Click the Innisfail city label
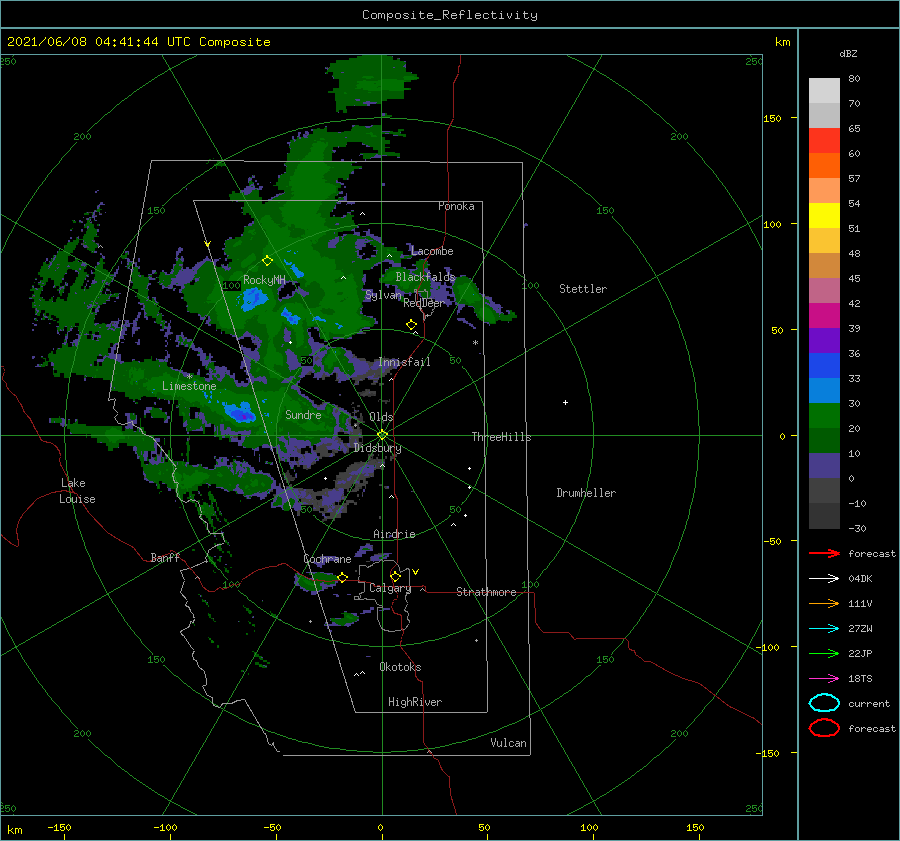Screen dimensions: 900x841 404,362
